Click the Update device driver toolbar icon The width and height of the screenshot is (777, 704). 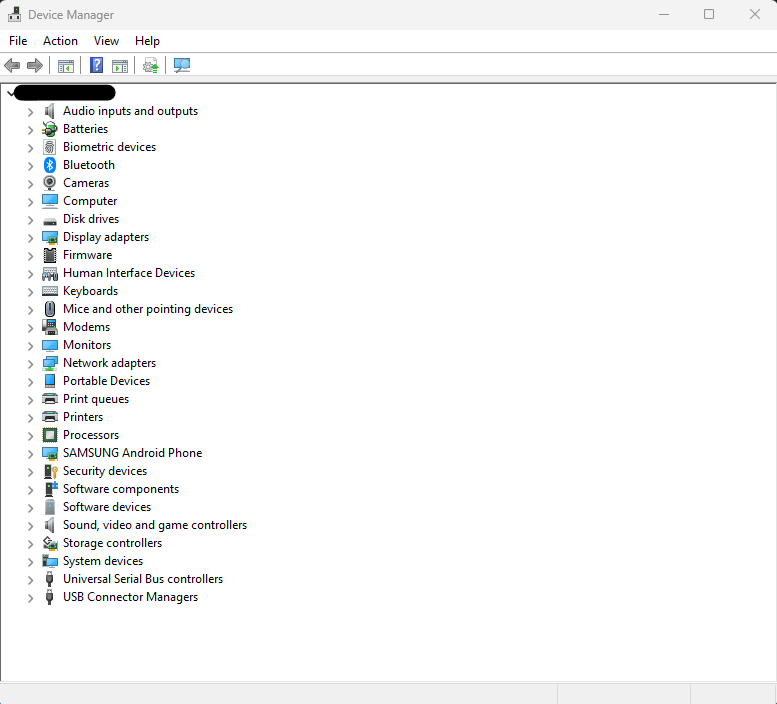[150, 66]
